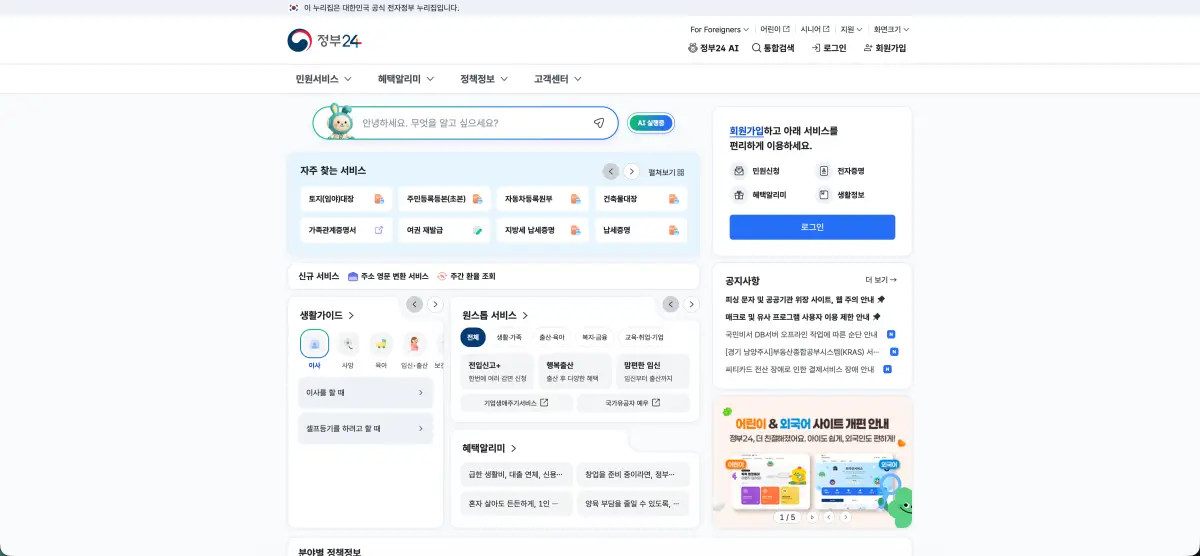Screen dimensions: 1200x556
Task: Toggle the AI 실행중 switch
Action: tap(651, 123)
